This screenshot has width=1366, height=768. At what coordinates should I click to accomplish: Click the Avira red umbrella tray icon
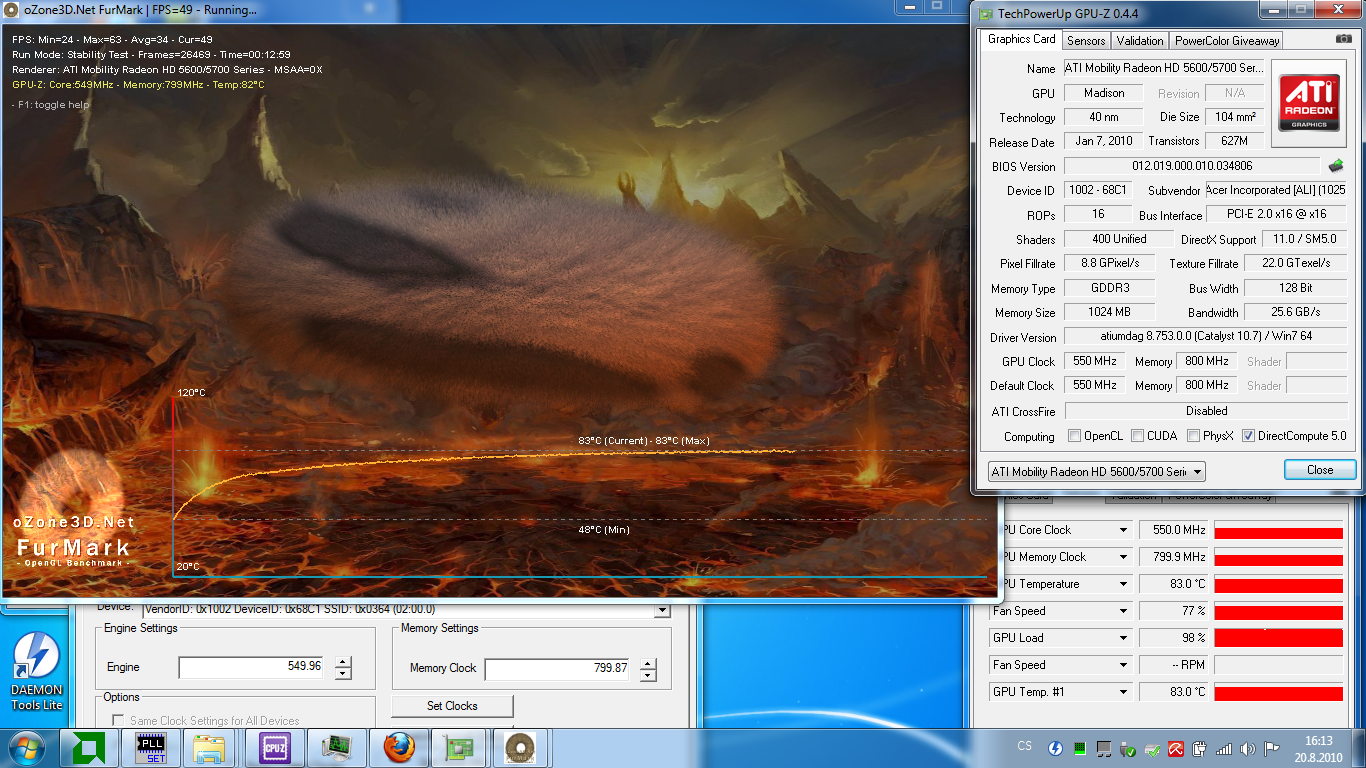(x=1177, y=748)
